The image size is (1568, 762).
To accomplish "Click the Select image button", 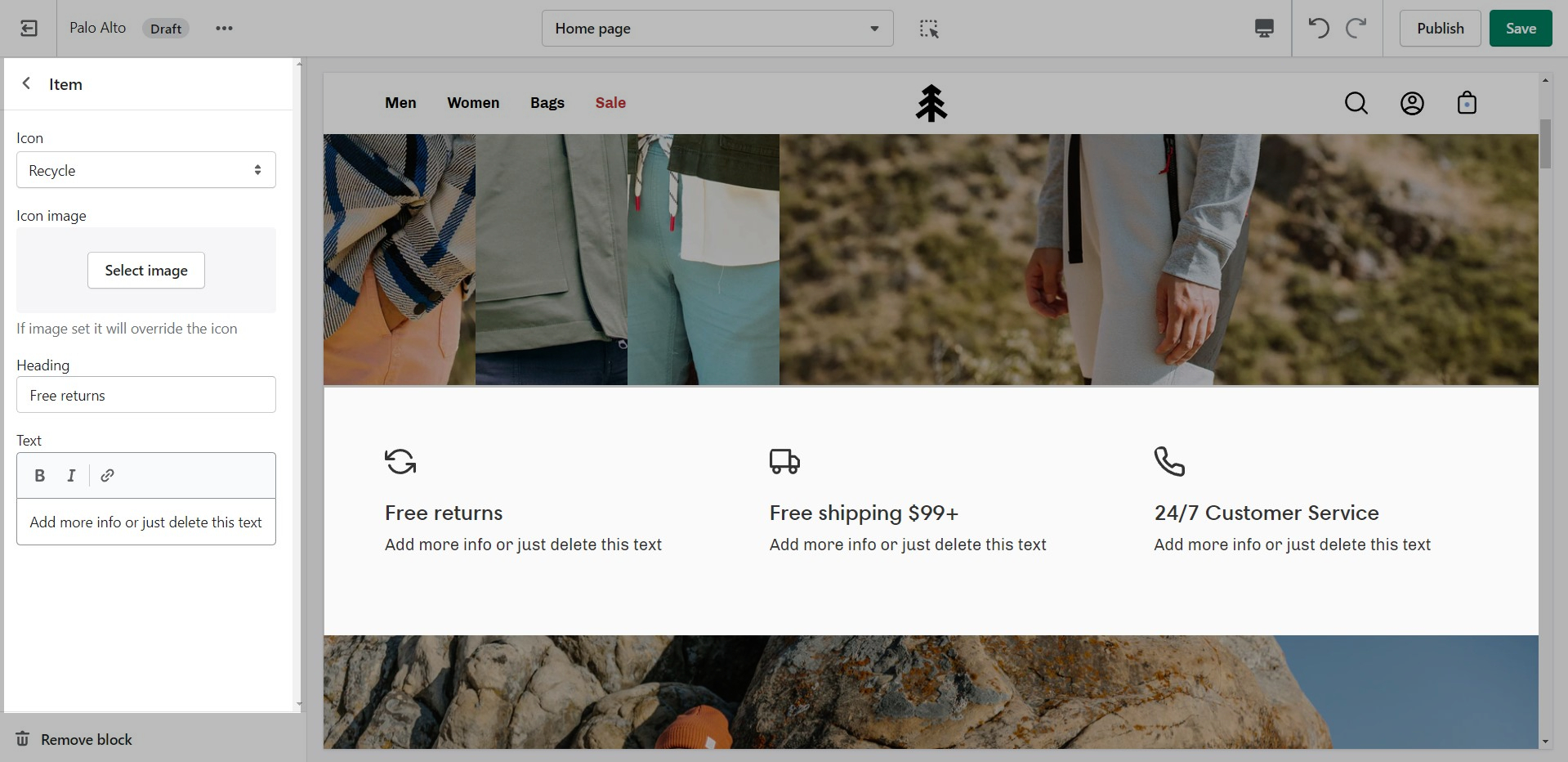I will click(146, 271).
